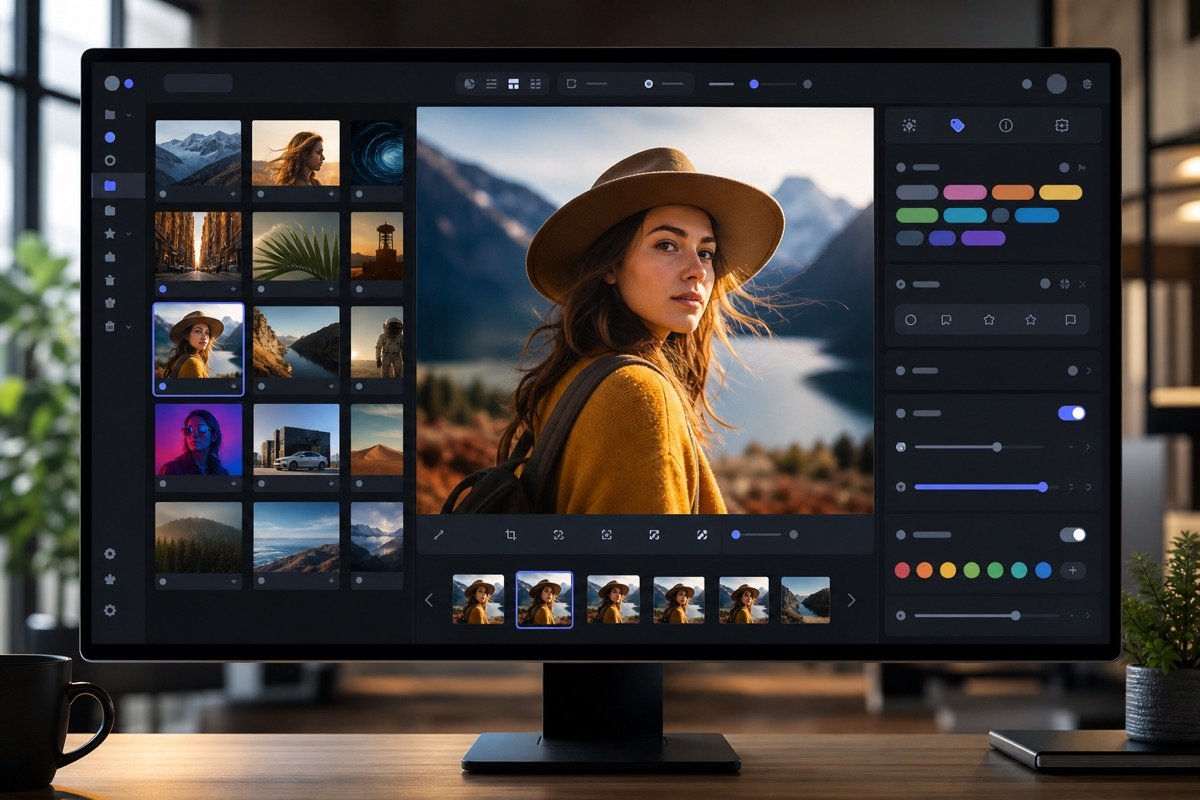The height and width of the screenshot is (800, 1200).
Task: Pick the blue color swatch
Action: tap(1043, 570)
